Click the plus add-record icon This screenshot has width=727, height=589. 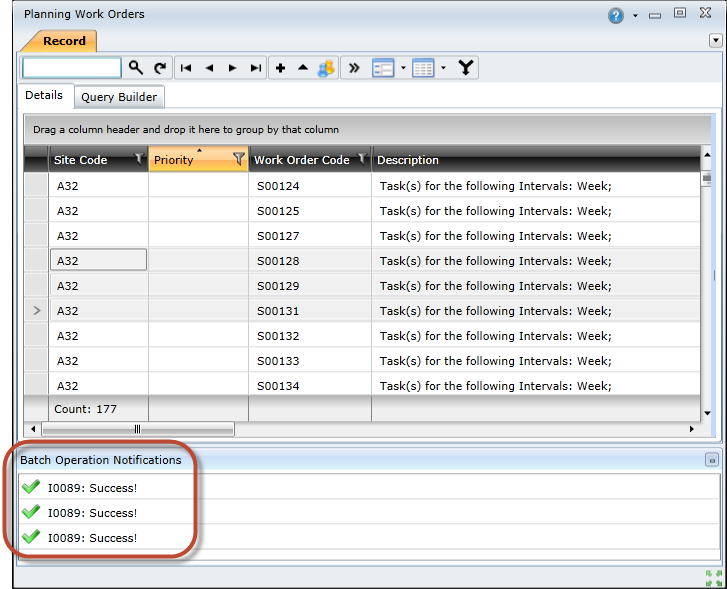280,68
